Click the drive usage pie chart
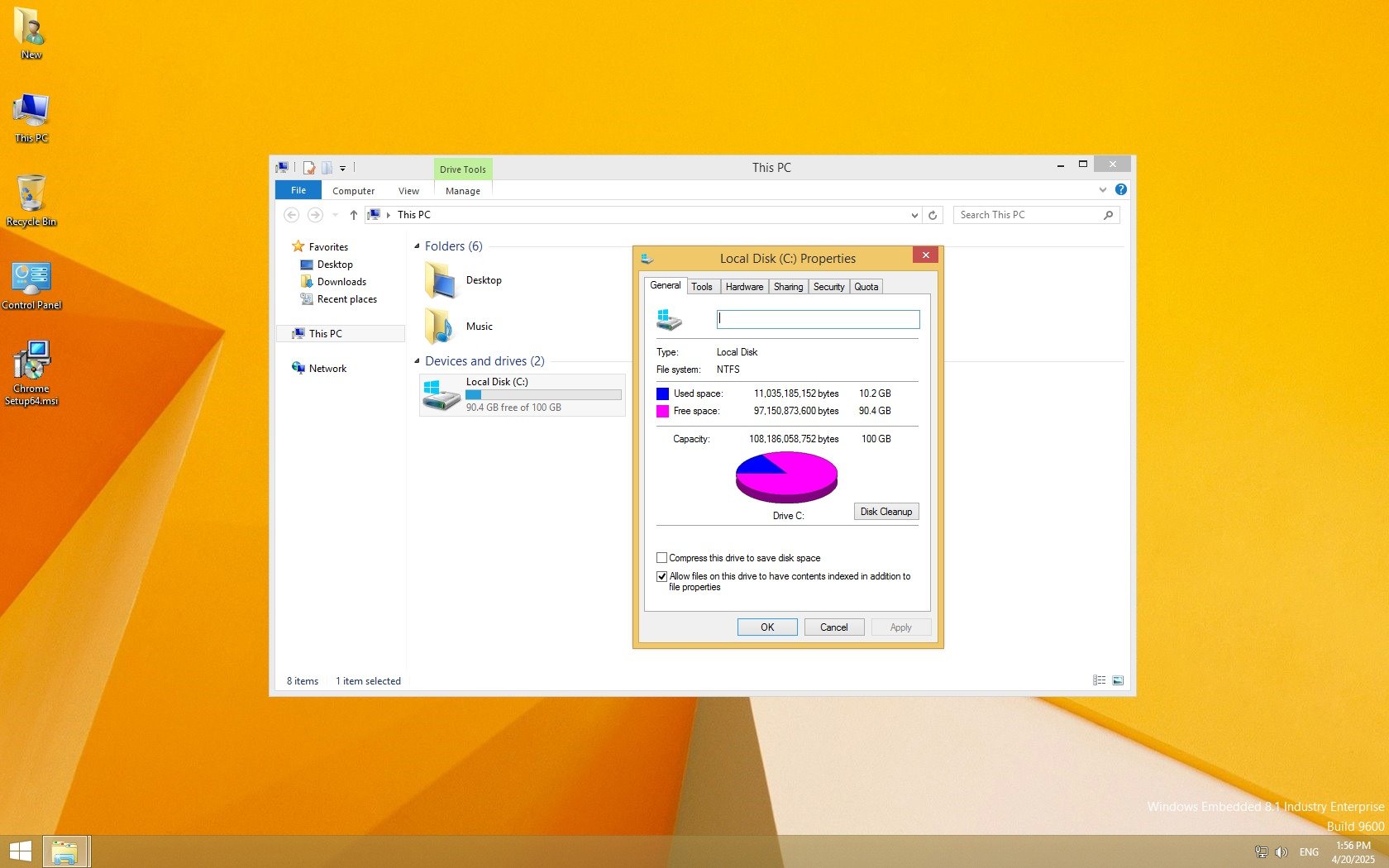This screenshot has width=1389, height=868. pos(786,477)
